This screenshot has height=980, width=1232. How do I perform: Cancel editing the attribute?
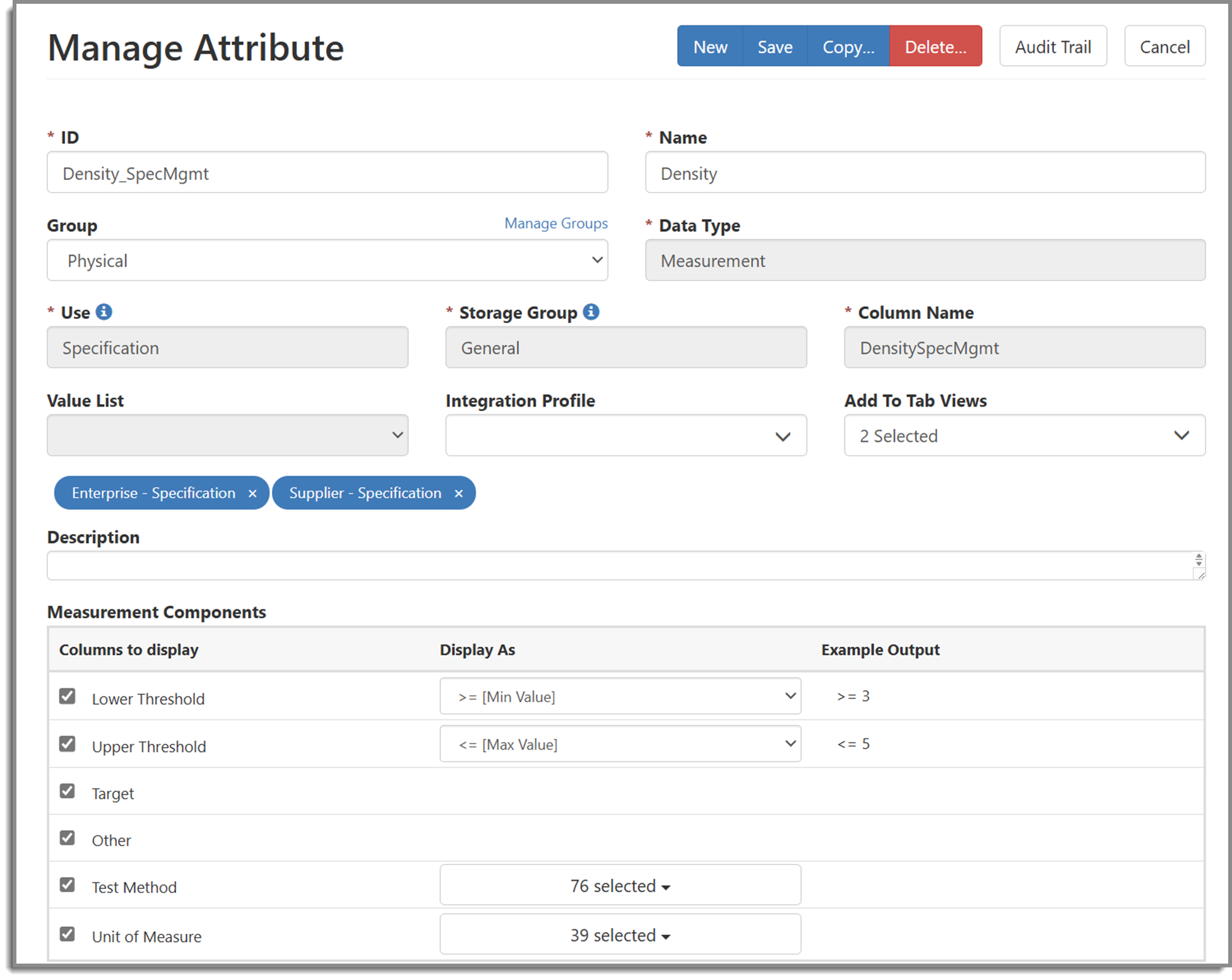click(x=1164, y=46)
